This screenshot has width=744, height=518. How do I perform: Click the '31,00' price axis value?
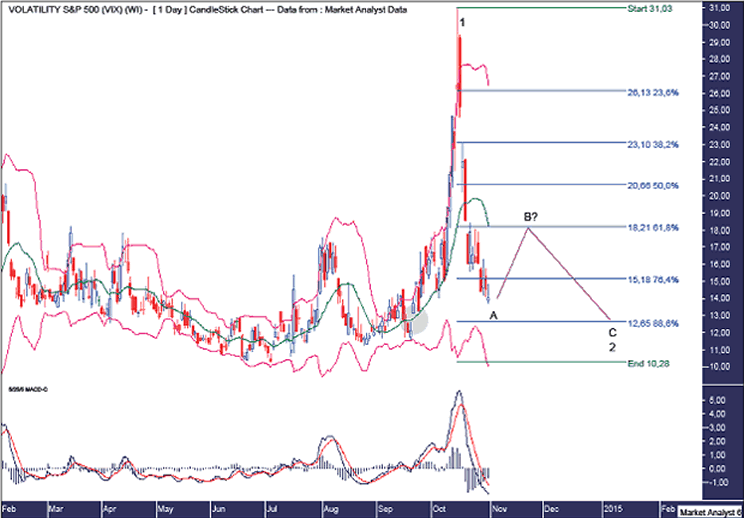[x=718, y=8]
